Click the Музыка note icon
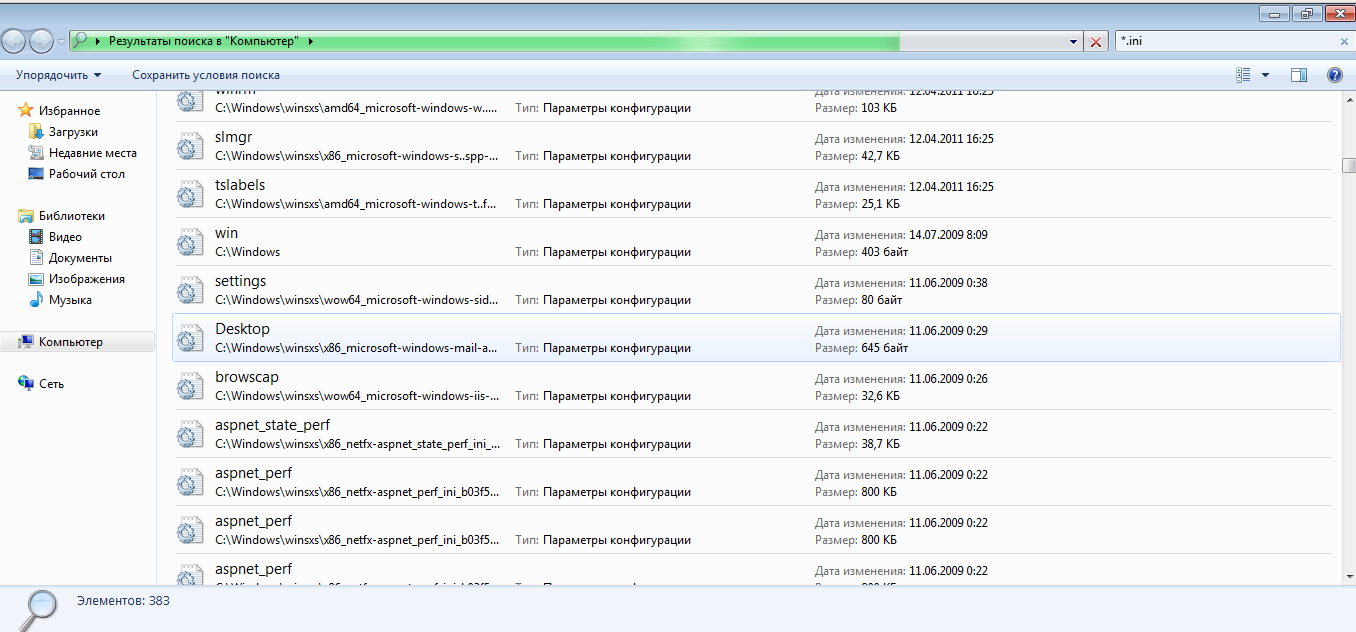This screenshot has width=1356, height=632. coord(36,299)
